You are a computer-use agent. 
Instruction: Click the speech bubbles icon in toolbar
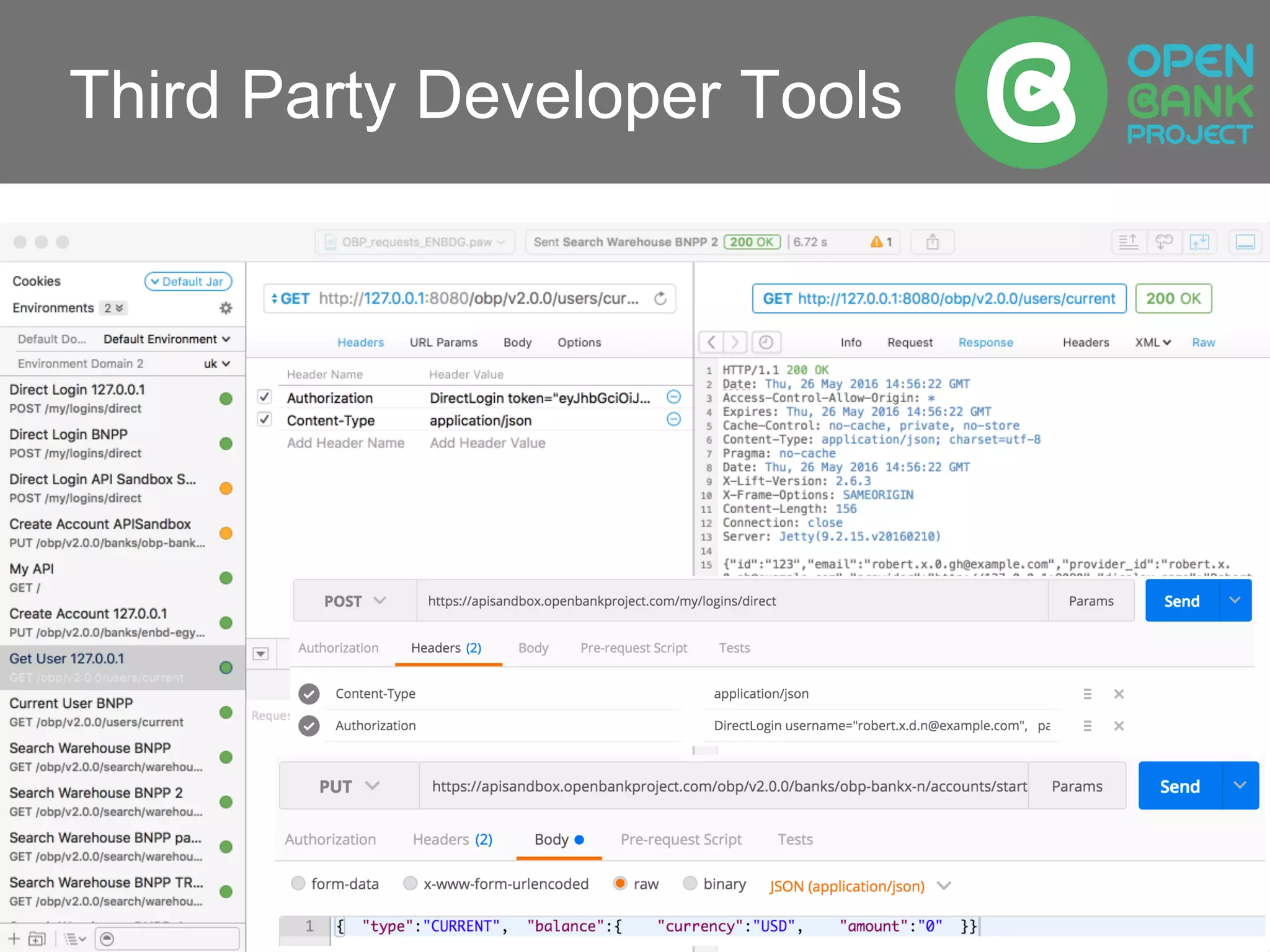(x=1164, y=242)
